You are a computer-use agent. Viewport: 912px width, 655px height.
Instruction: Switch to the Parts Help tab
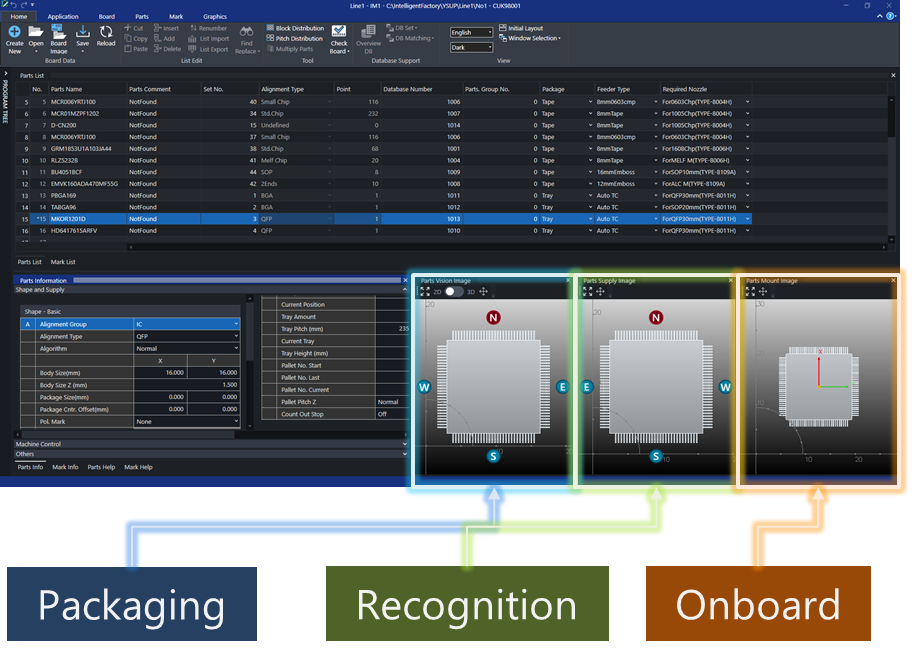(101, 467)
